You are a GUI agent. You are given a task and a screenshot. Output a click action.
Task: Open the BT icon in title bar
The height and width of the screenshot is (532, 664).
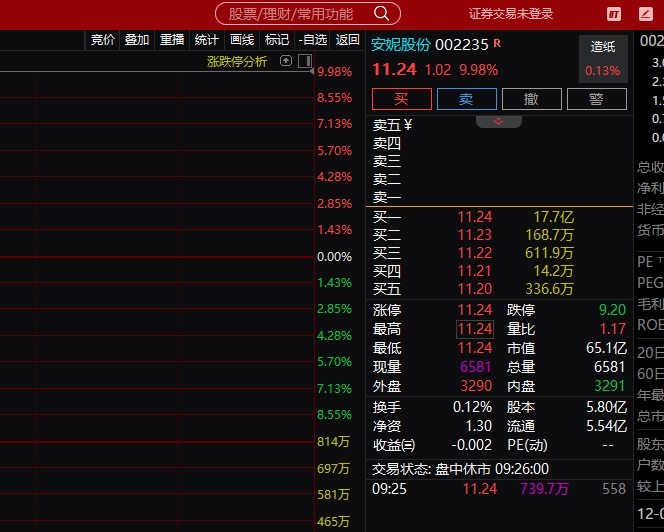(614, 14)
